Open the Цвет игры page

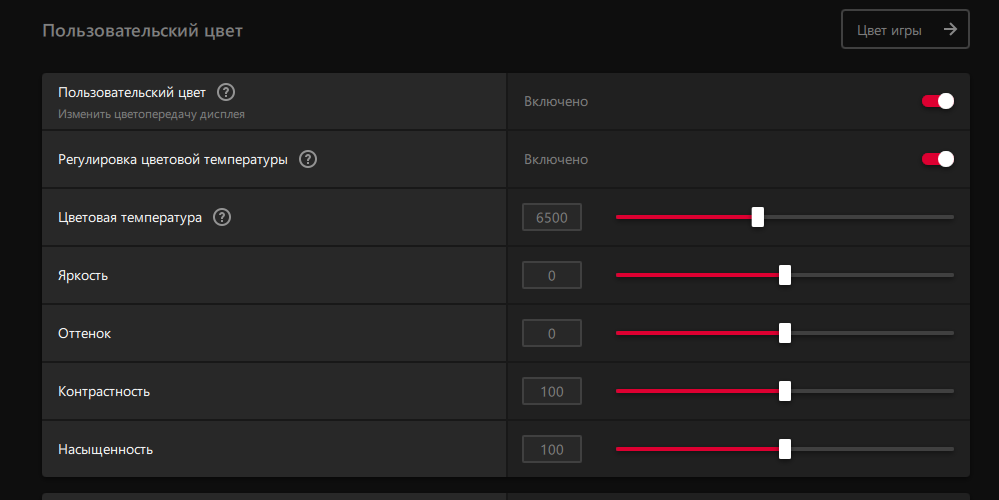tap(905, 29)
